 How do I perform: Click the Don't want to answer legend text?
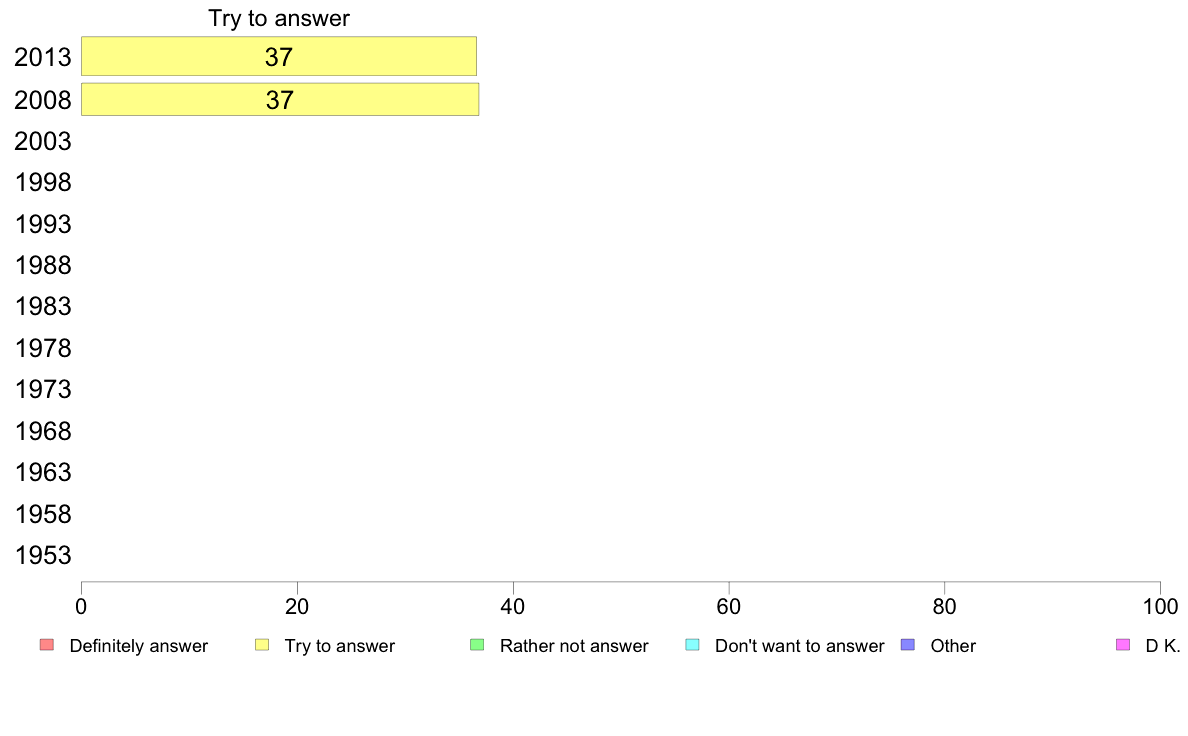pos(799,646)
